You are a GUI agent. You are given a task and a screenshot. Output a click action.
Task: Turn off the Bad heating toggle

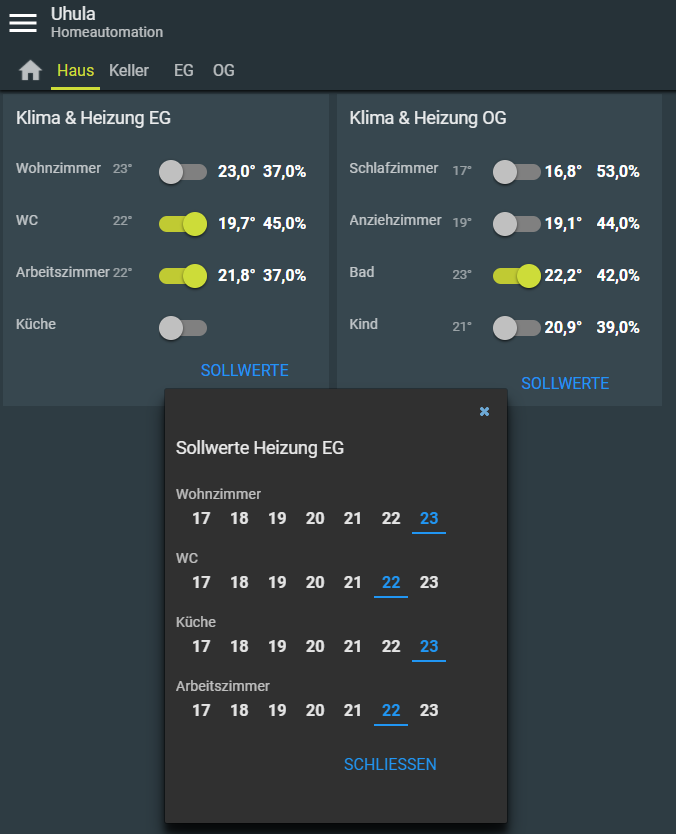(x=517, y=275)
